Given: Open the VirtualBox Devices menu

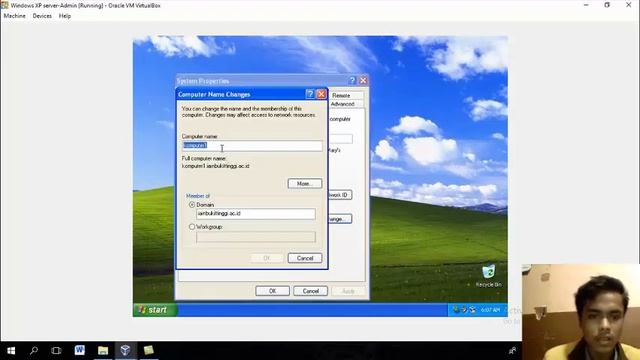Looking at the screenshot, I should pyautogui.click(x=42, y=16).
